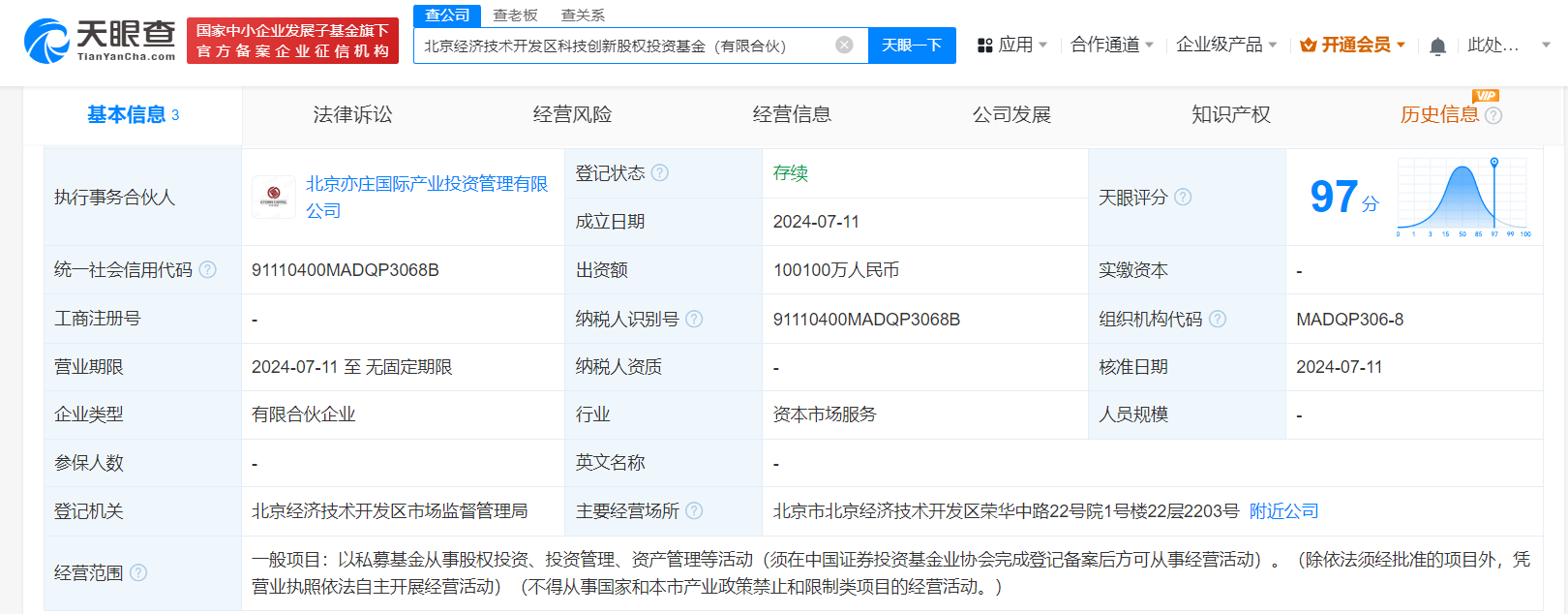Open the notifications bell
This screenshot has width=1568, height=614.
point(1437,46)
